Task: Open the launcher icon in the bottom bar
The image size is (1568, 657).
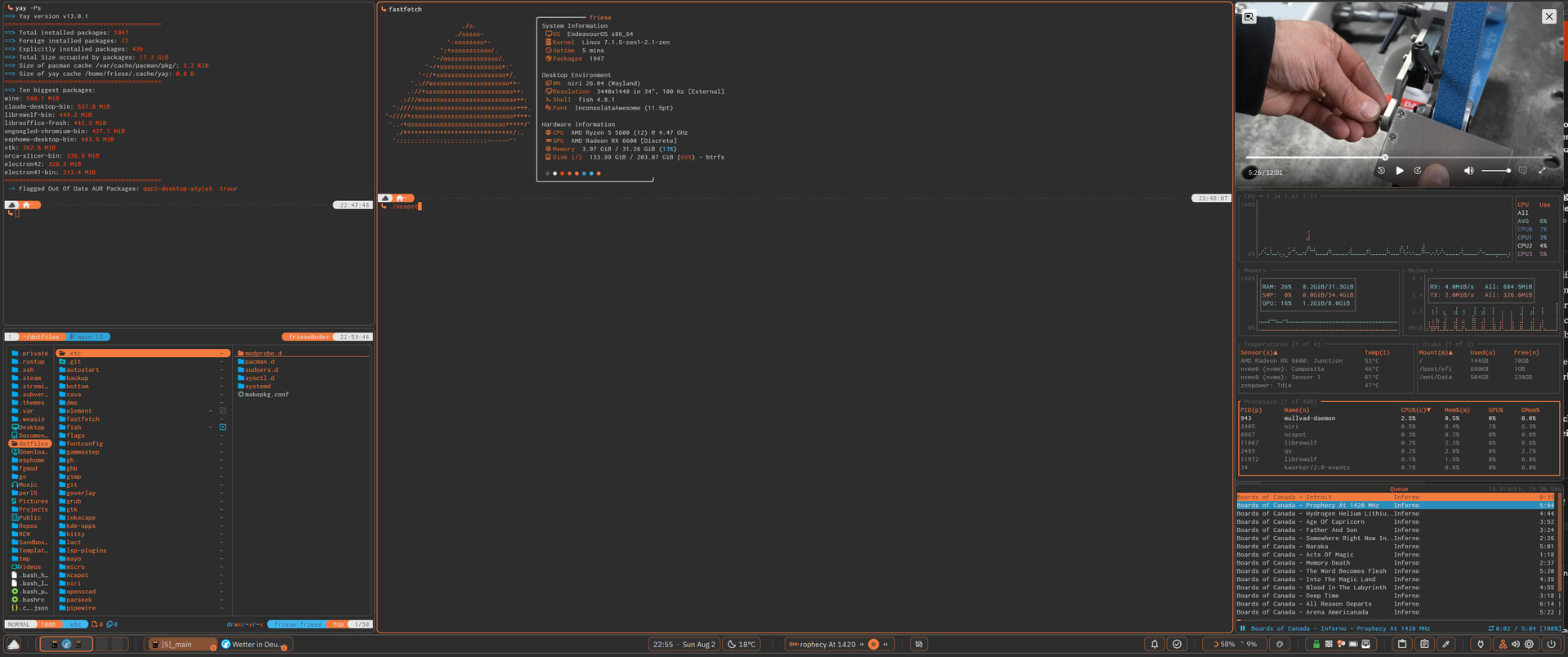Action: [14, 644]
